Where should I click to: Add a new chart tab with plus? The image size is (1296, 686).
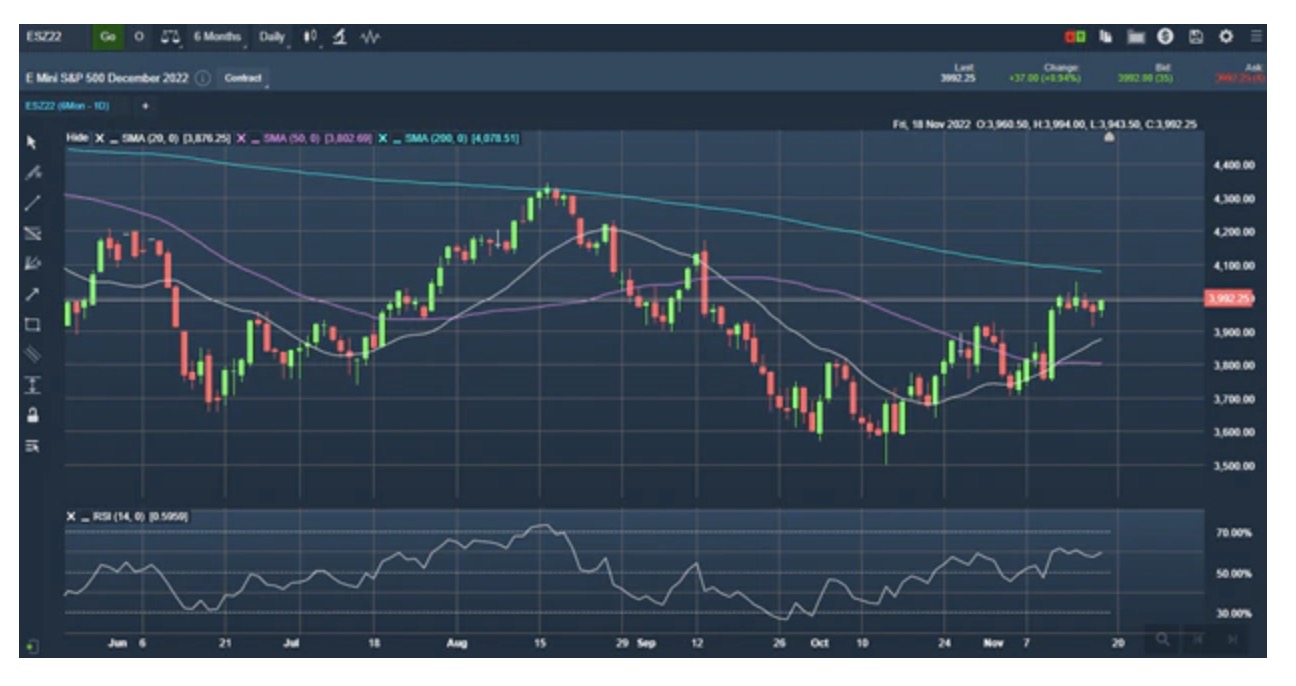pyautogui.click(x=146, y=105)
